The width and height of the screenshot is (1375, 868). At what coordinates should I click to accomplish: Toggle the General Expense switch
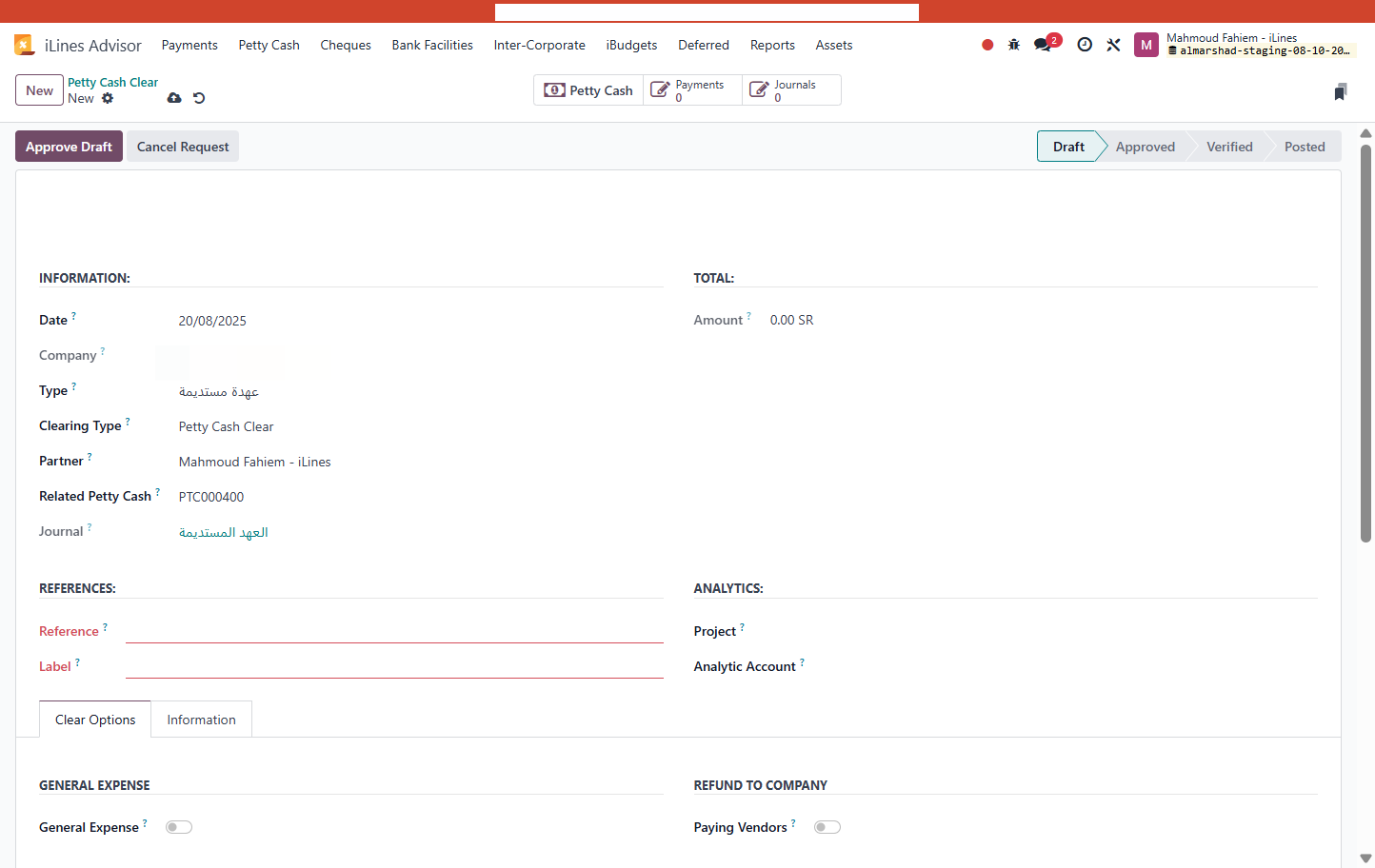(179, 827)
